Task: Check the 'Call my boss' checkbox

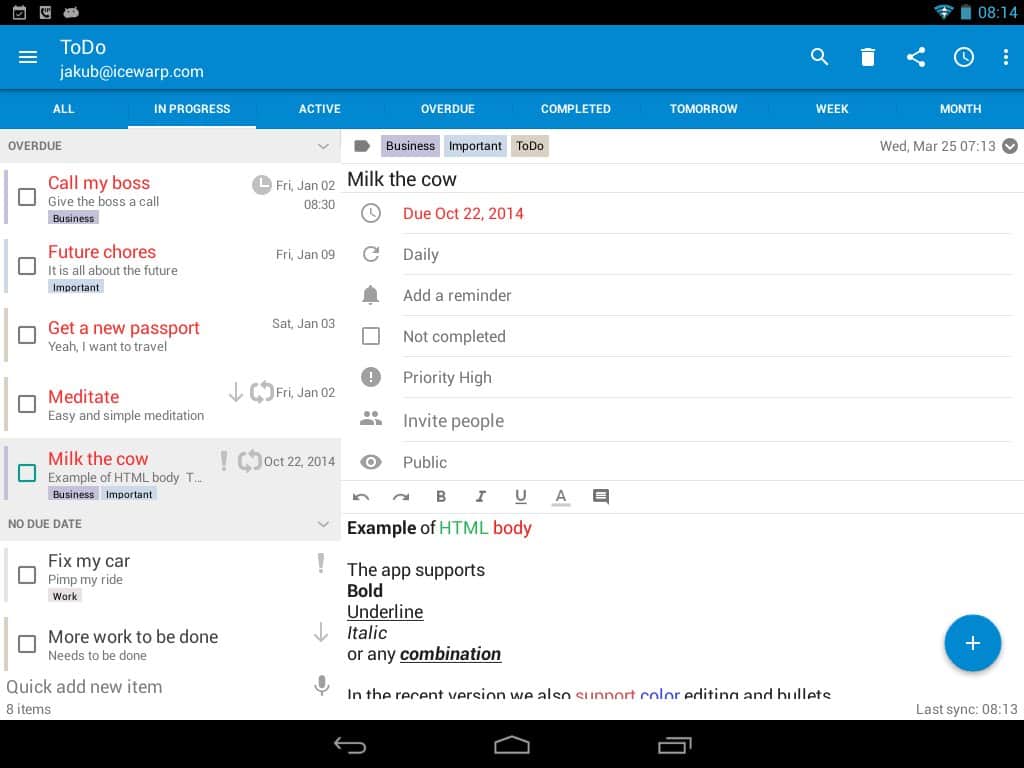Action: tap(28, 197)
